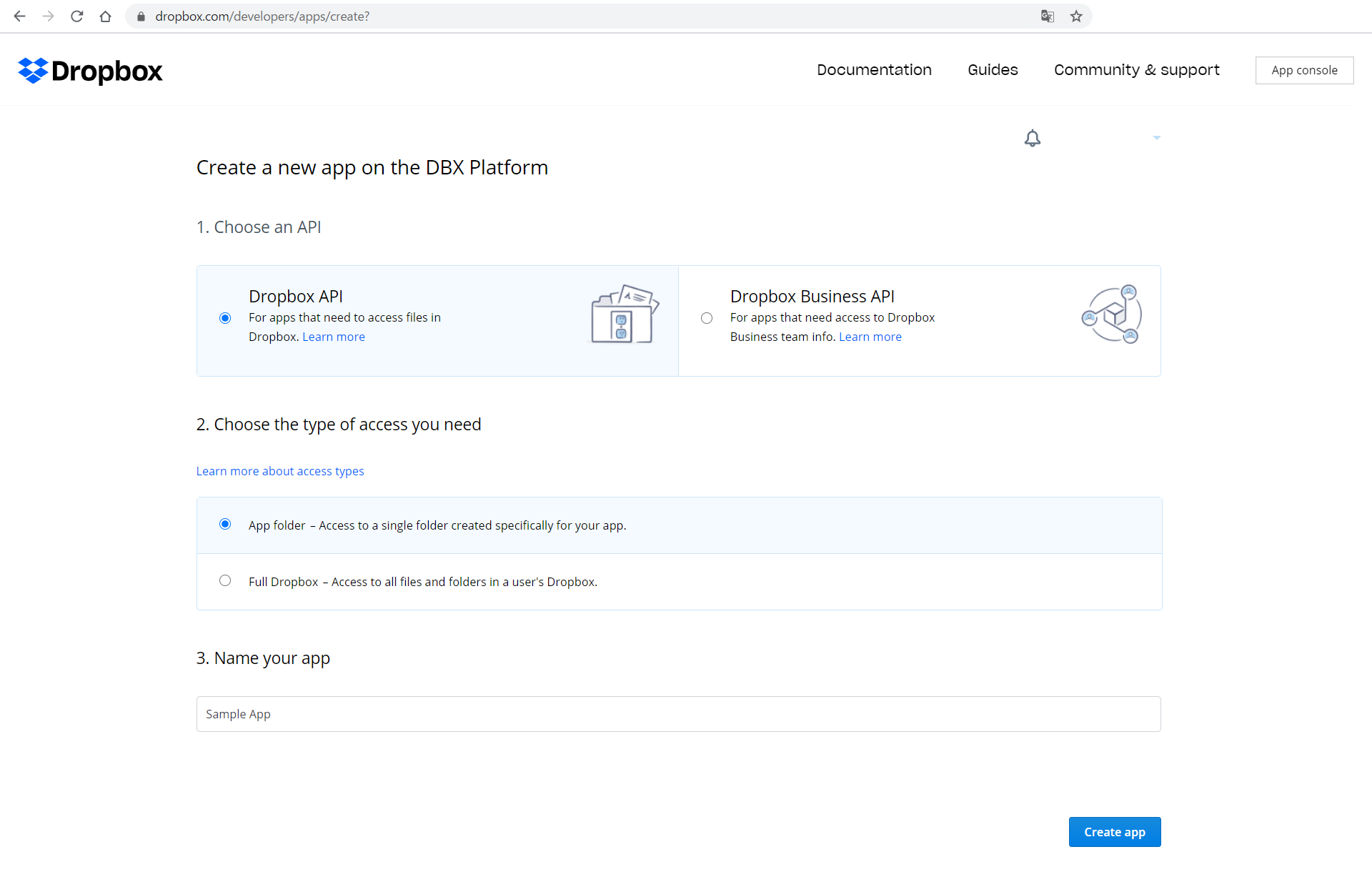Click the notification bell icon
1372x877 pixels.
click(x=1032, y=138)
